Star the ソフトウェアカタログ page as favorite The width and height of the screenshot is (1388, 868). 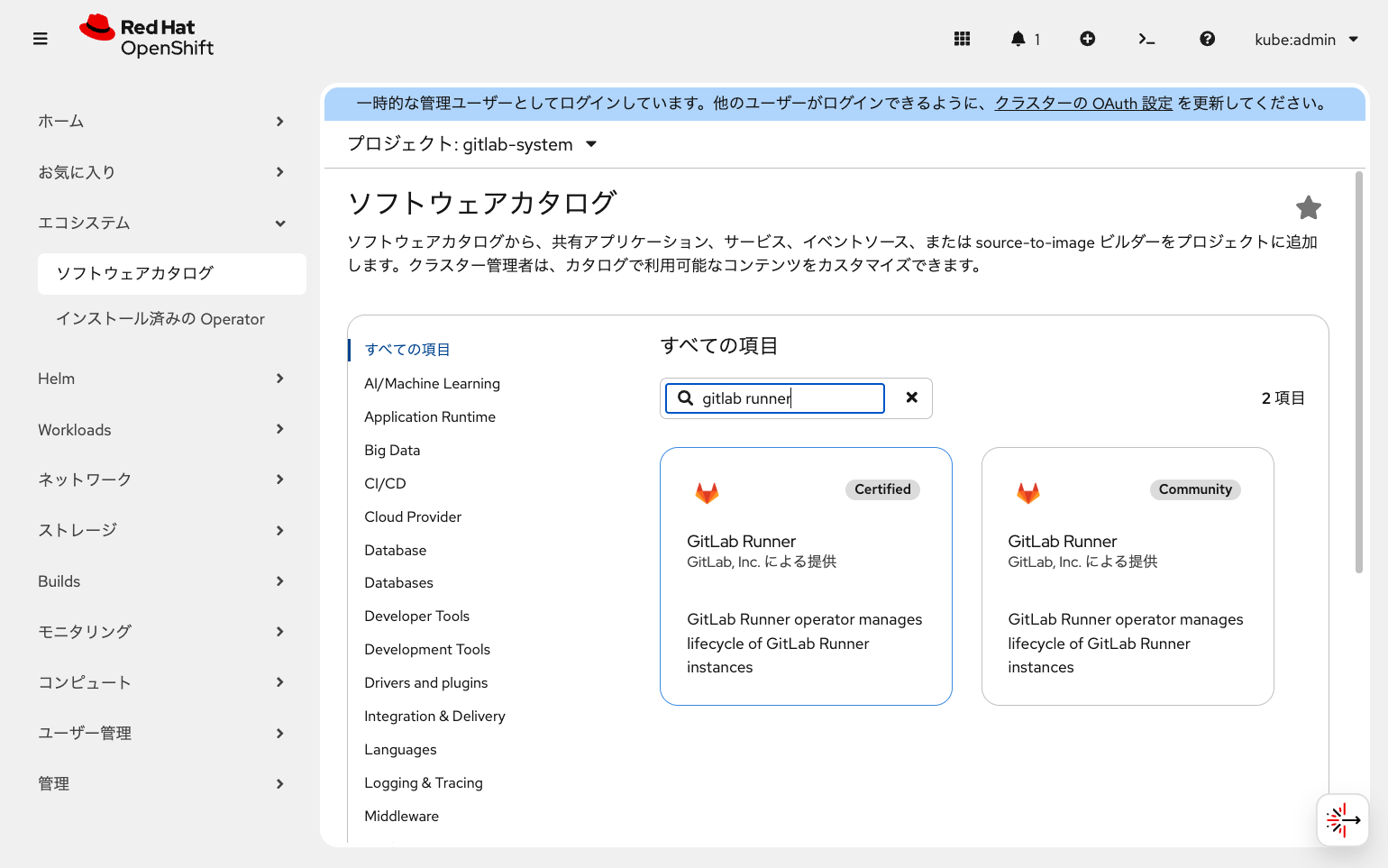tap(1308, 207)
